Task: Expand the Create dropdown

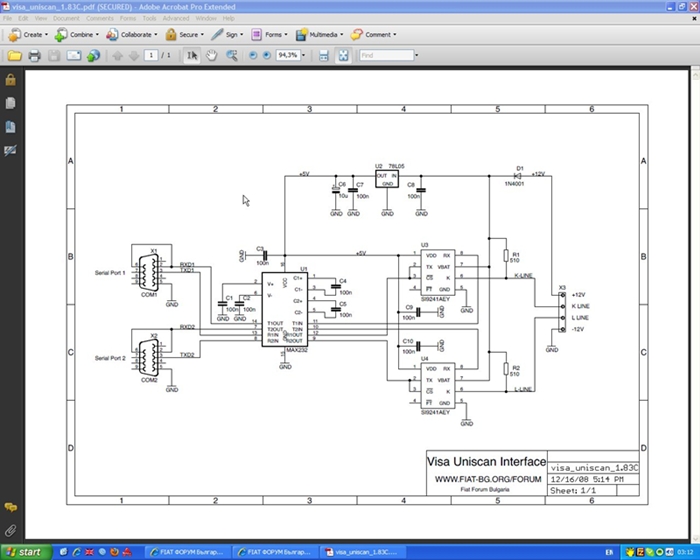Action: (x=27, y=34)
